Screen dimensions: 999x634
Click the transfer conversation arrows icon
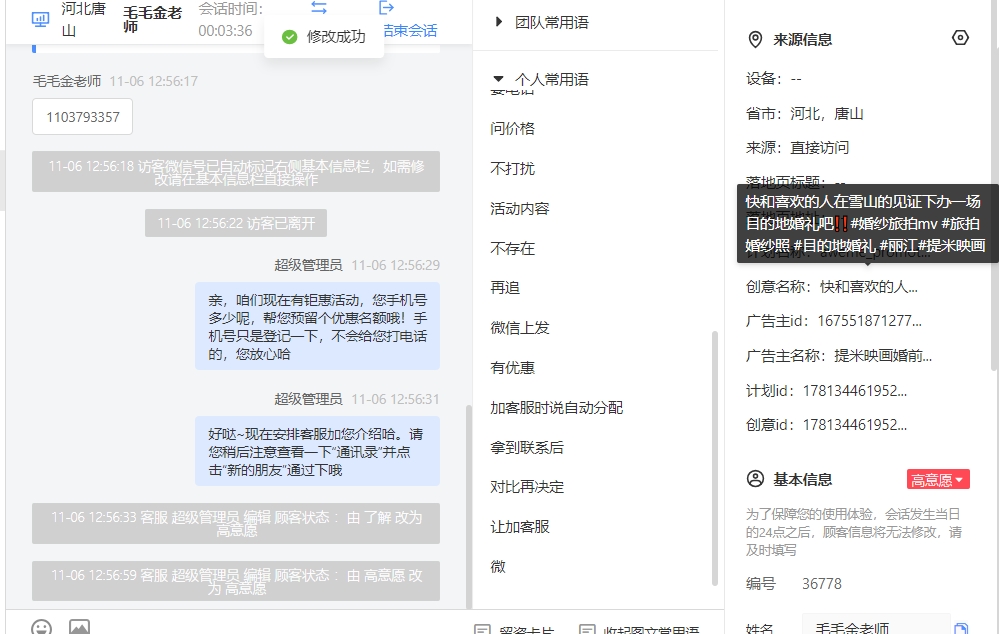coord(319,8)
